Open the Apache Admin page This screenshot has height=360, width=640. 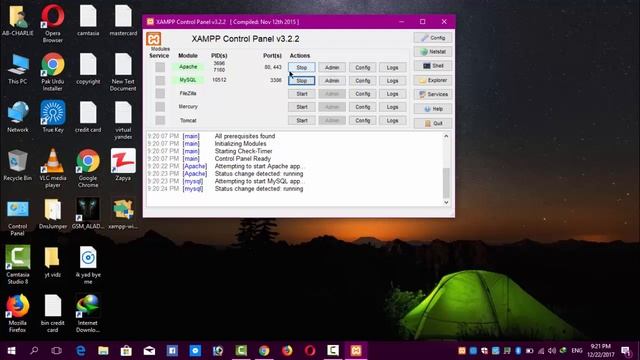[332, 67]
